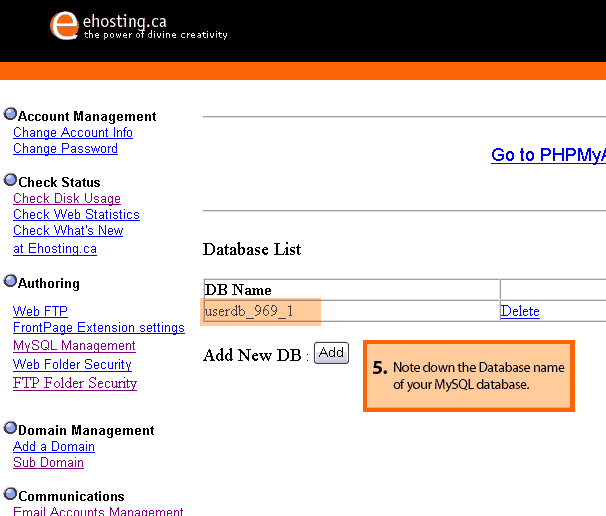Open Check Web Statistics
This screenshot has height=516, width=606.
(77, 215)
